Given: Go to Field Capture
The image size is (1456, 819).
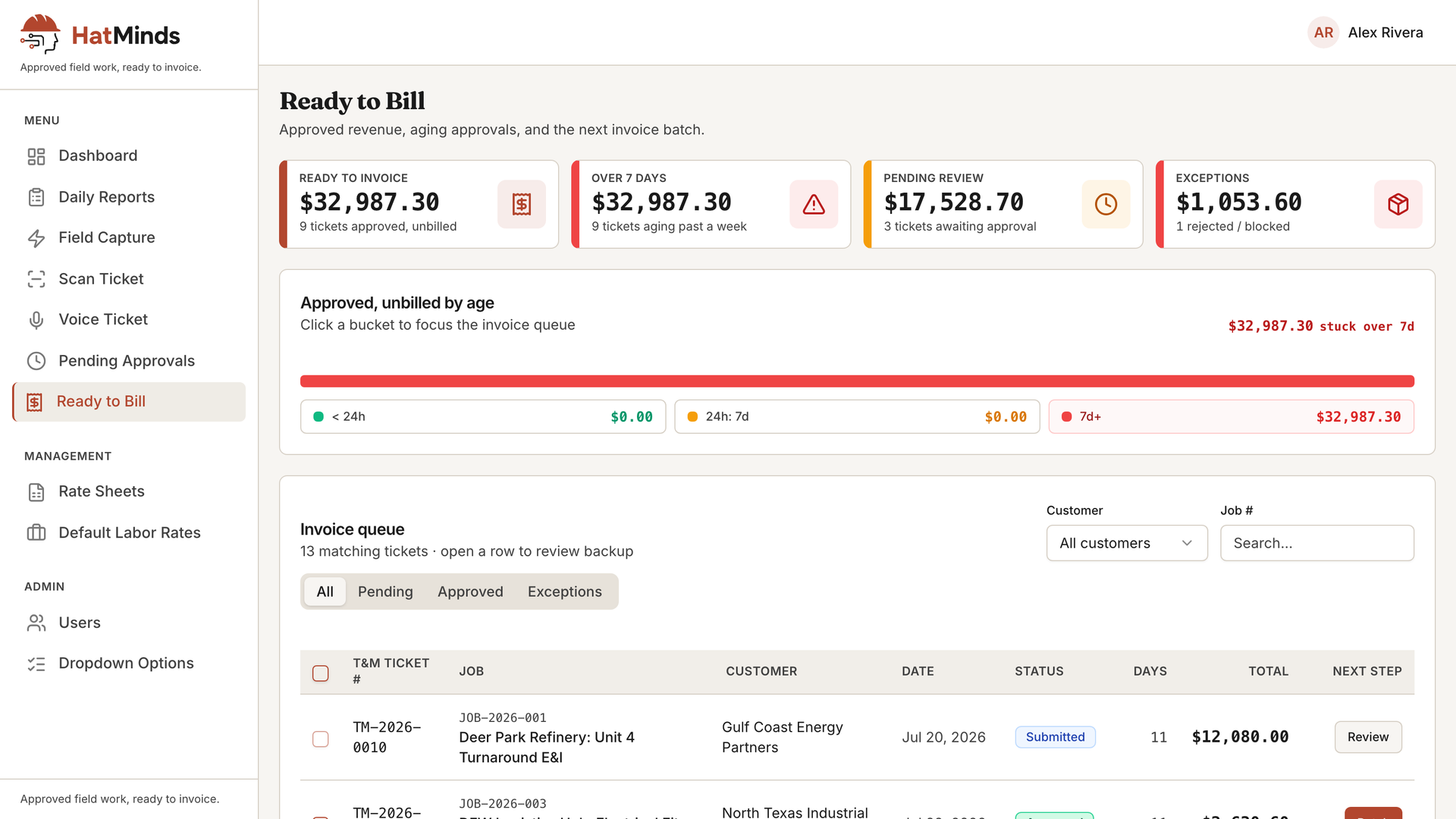Looking at the screenshot, I should tap(129, 238).
